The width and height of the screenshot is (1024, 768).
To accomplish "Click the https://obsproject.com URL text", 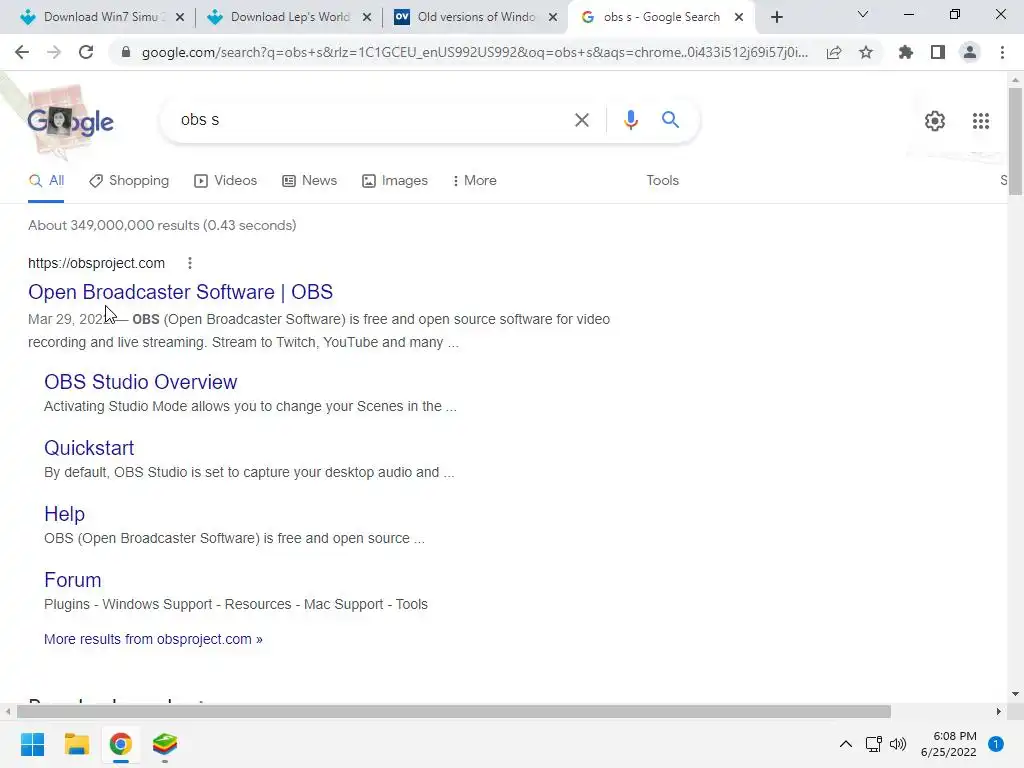I will 96,263.
